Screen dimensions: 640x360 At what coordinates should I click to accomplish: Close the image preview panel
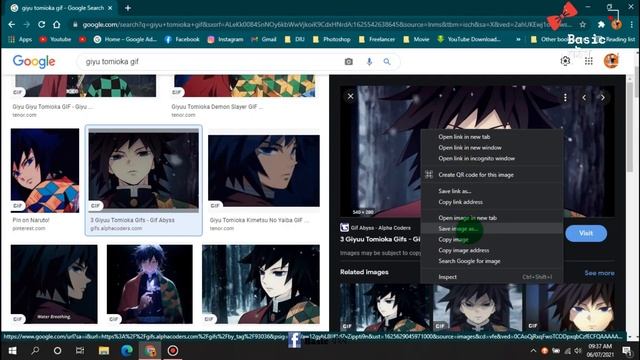pyautogui.click(x=350, y=96)
